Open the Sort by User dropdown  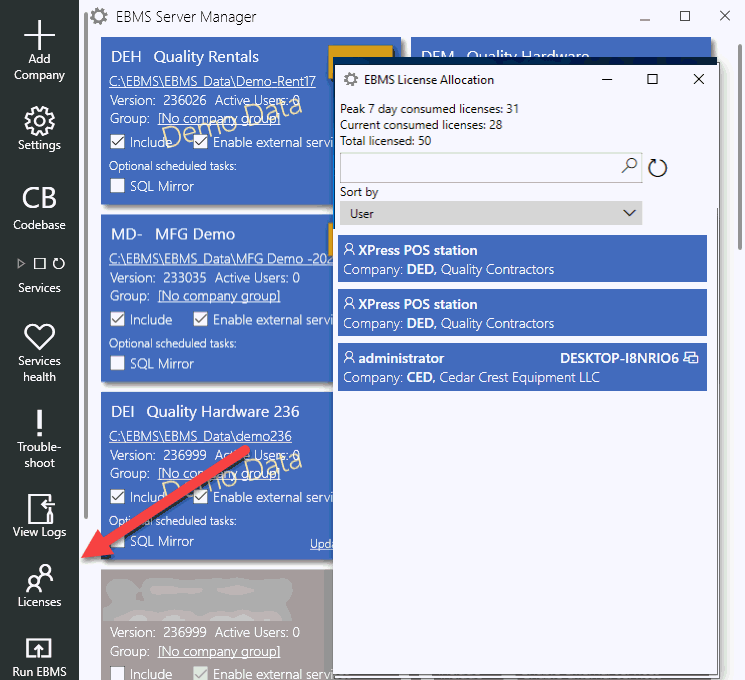coord(491,213)
